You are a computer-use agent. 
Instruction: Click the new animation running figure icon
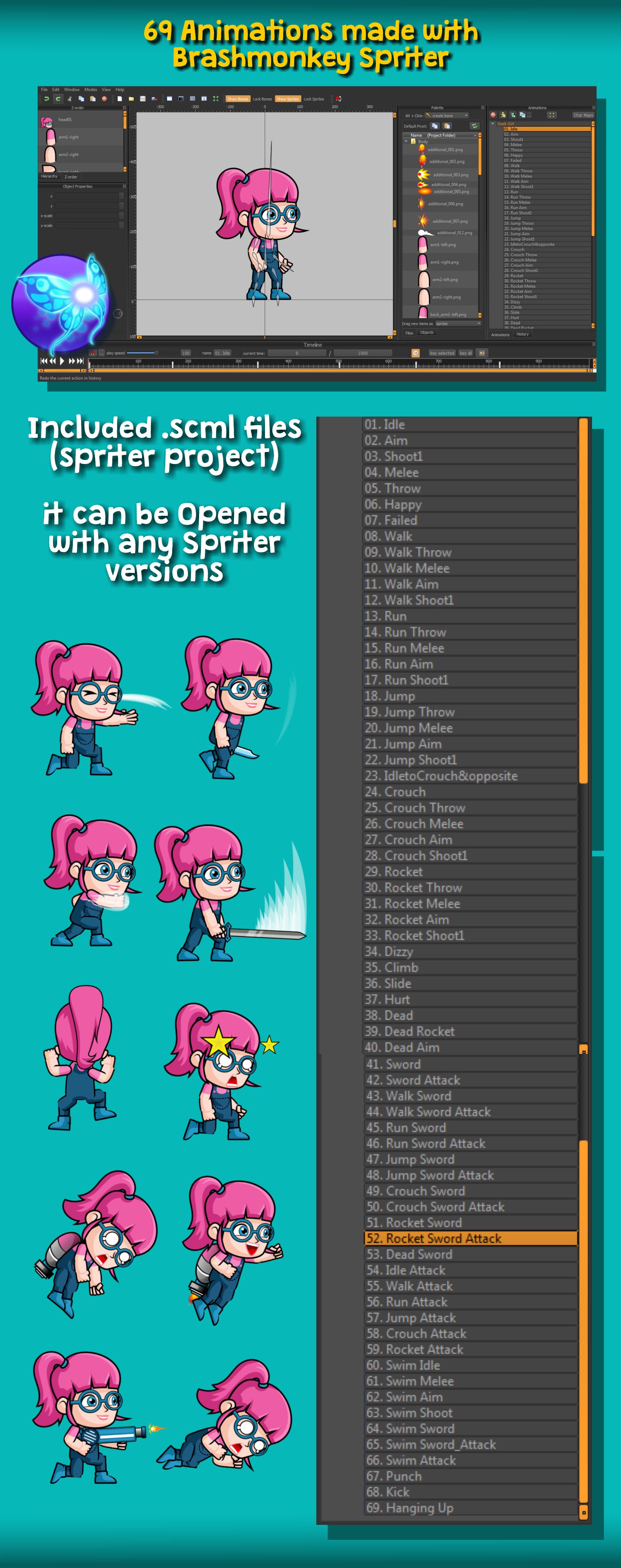click(503, 115)
